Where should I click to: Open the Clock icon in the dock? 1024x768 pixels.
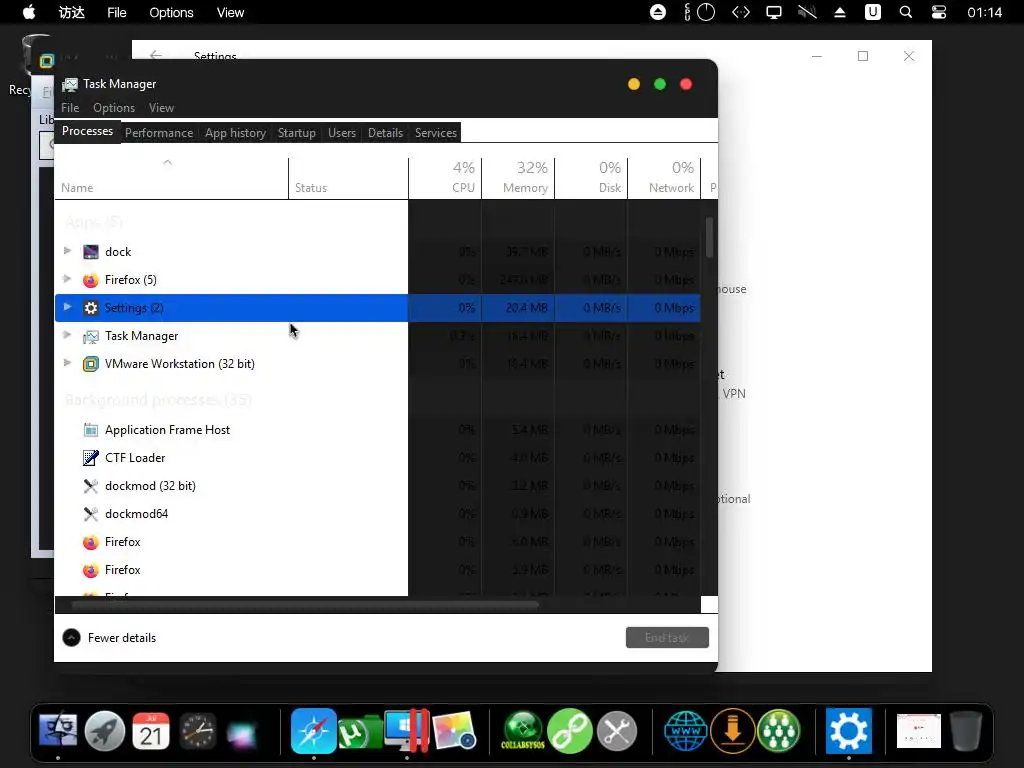click(x=197, y=731)
